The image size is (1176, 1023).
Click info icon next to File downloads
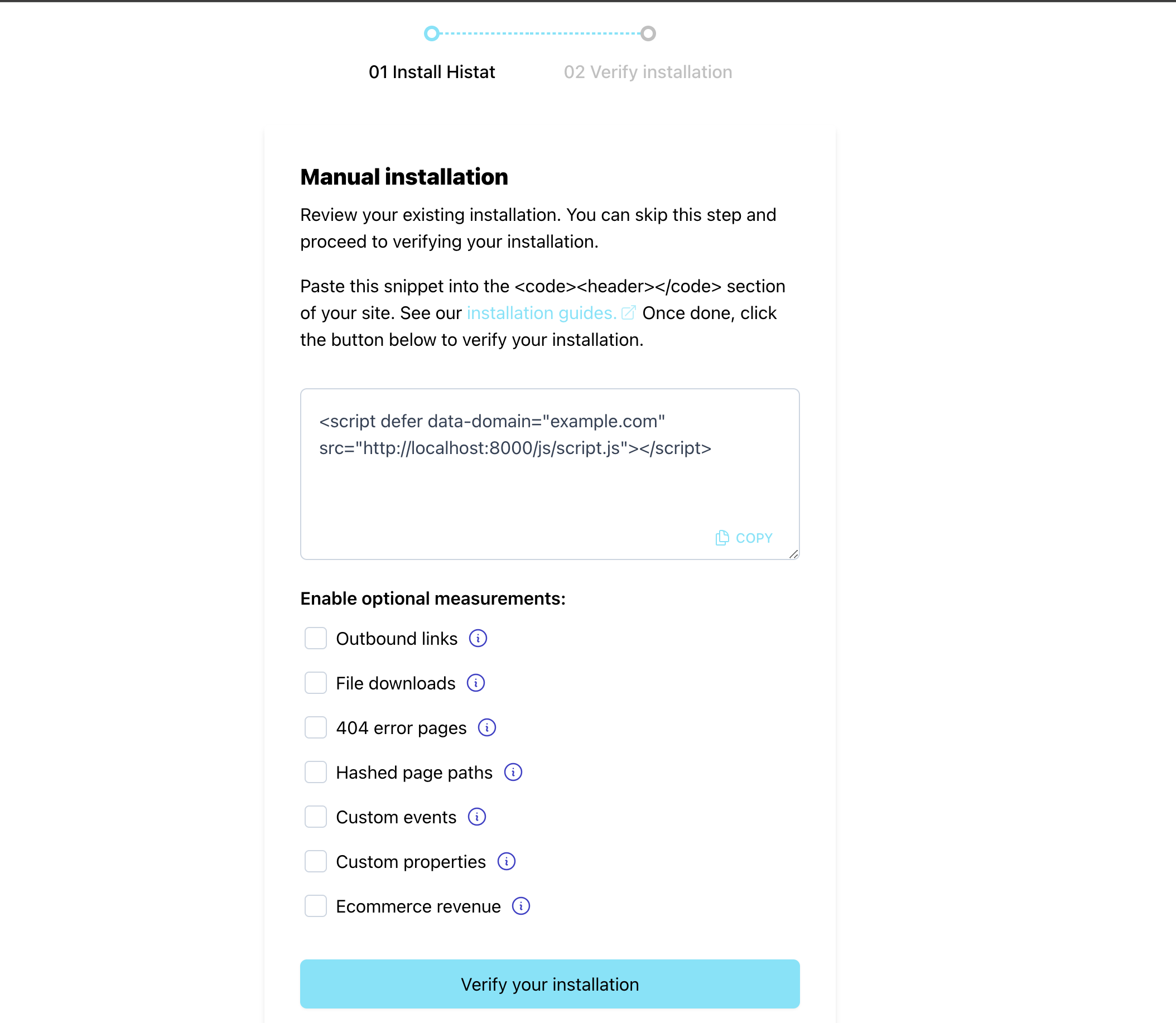click(476, 683)
